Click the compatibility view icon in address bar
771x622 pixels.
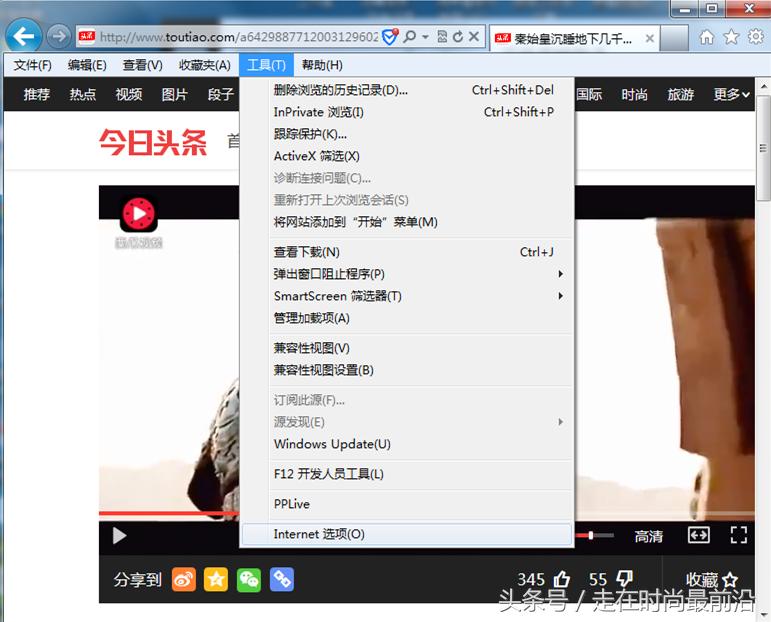pos(442,36)
